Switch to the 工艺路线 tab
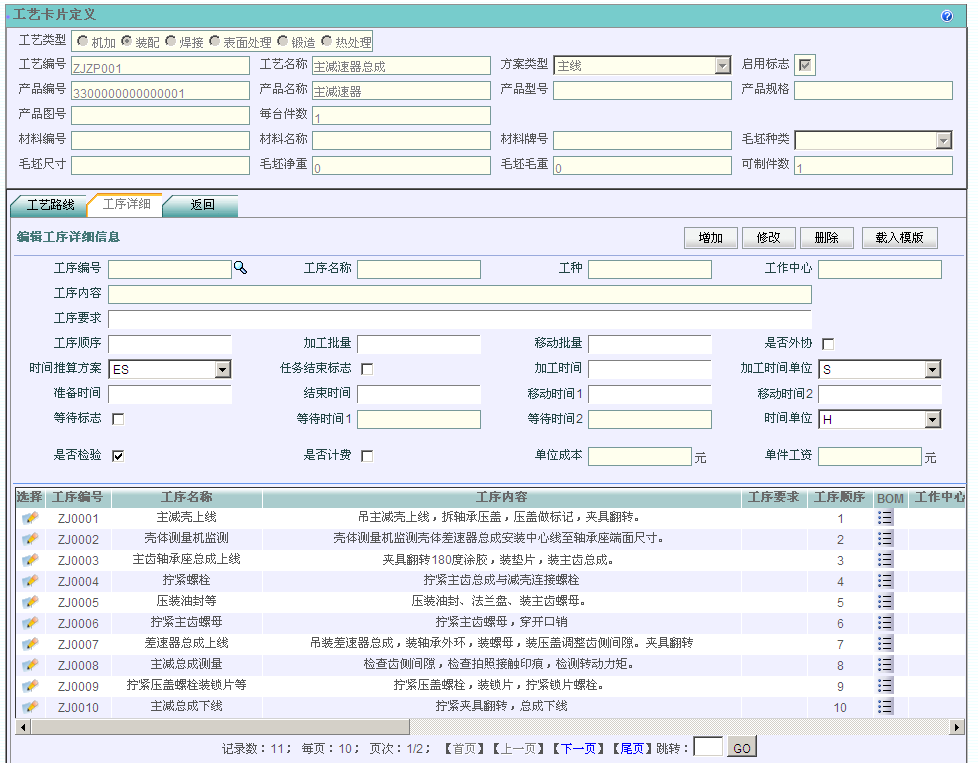 click(50, 205)
